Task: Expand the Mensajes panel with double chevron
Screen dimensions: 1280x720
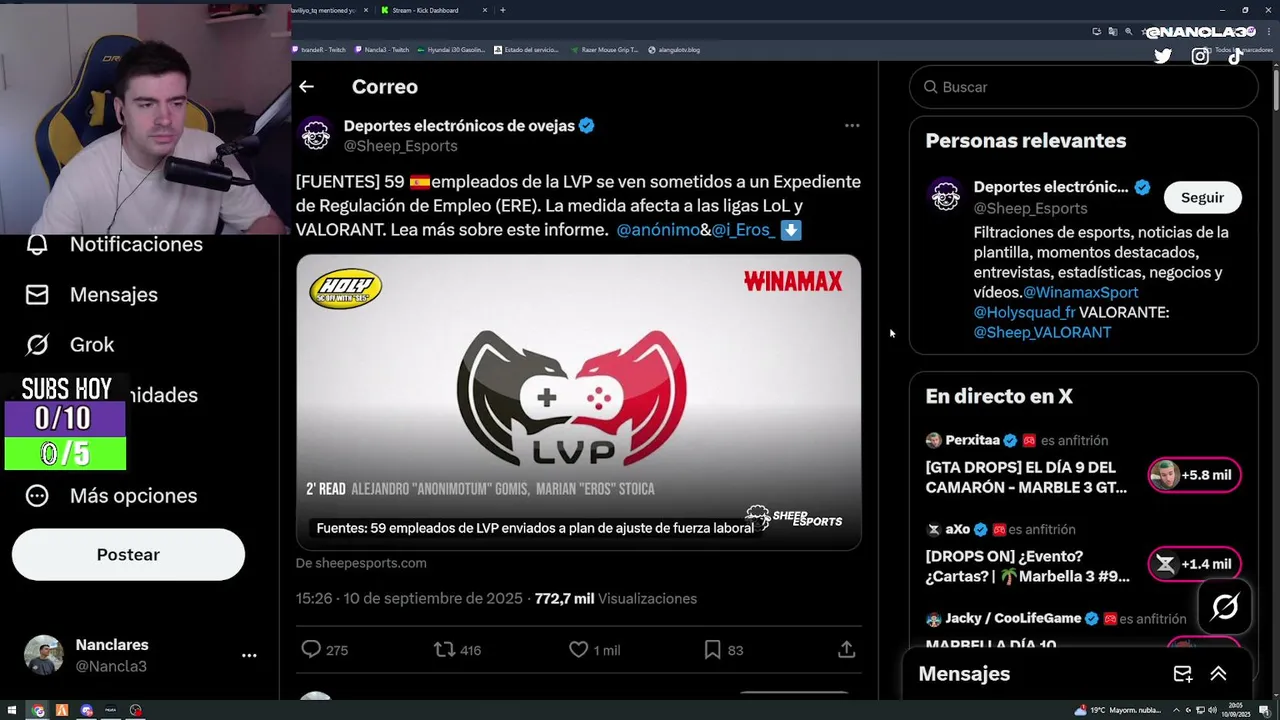Action: 1218,674
